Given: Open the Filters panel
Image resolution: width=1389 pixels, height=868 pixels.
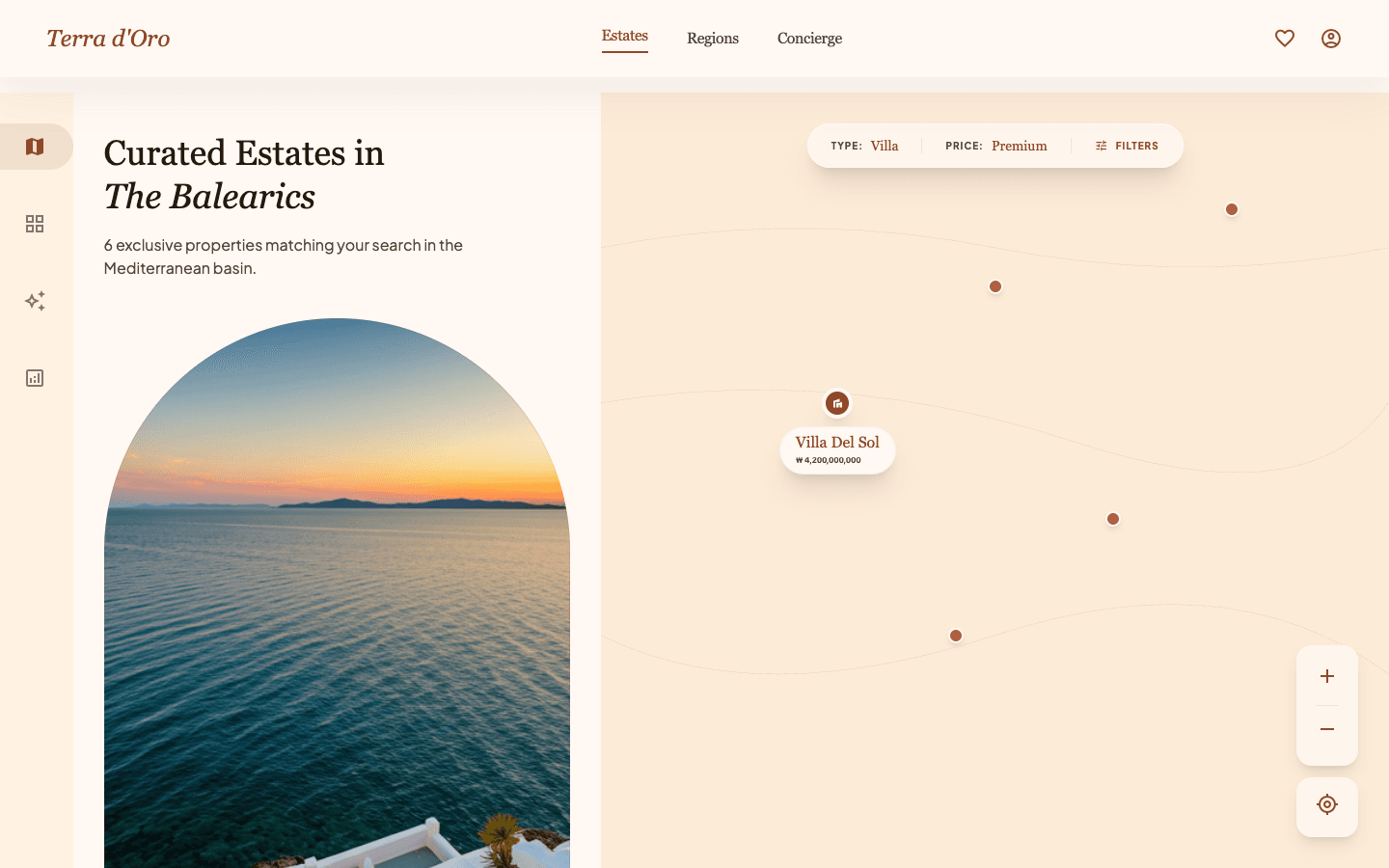Looking at the screenshot, I should [1127, 146].
